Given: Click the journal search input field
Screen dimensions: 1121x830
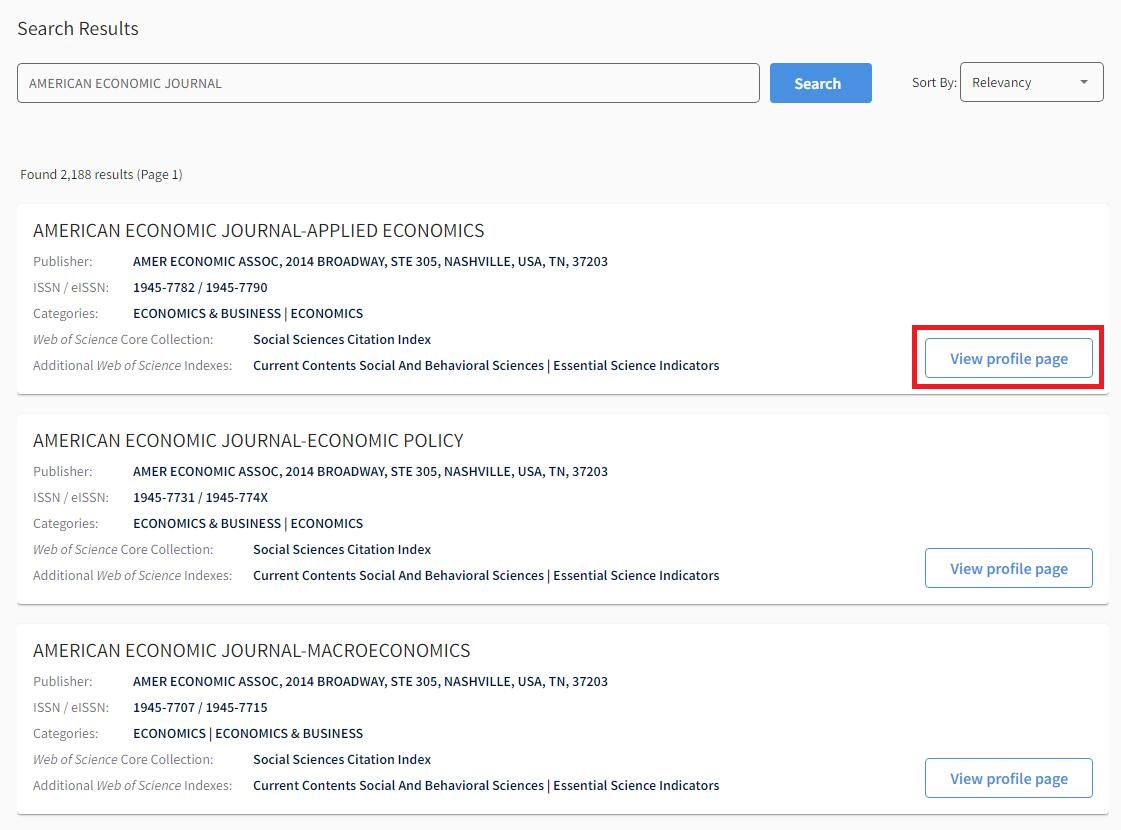Looking at the screenshot, I should [388, 83].
